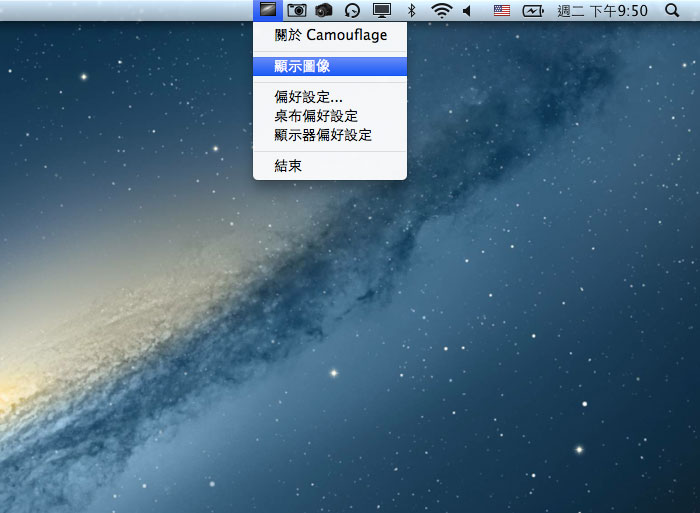This screenshot has height=513, width=700.
Task: Select 結束 to quit Camouflage
Action: tap(330, 166)
